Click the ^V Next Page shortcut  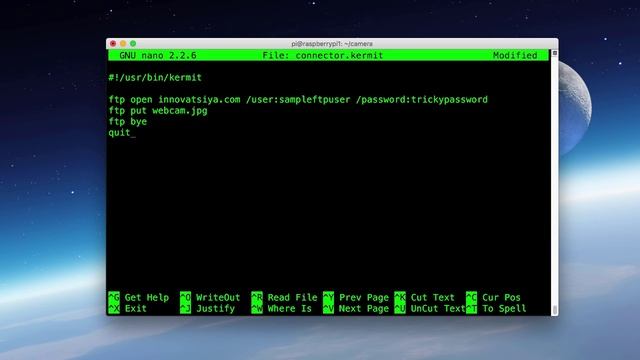click(356, 309)
